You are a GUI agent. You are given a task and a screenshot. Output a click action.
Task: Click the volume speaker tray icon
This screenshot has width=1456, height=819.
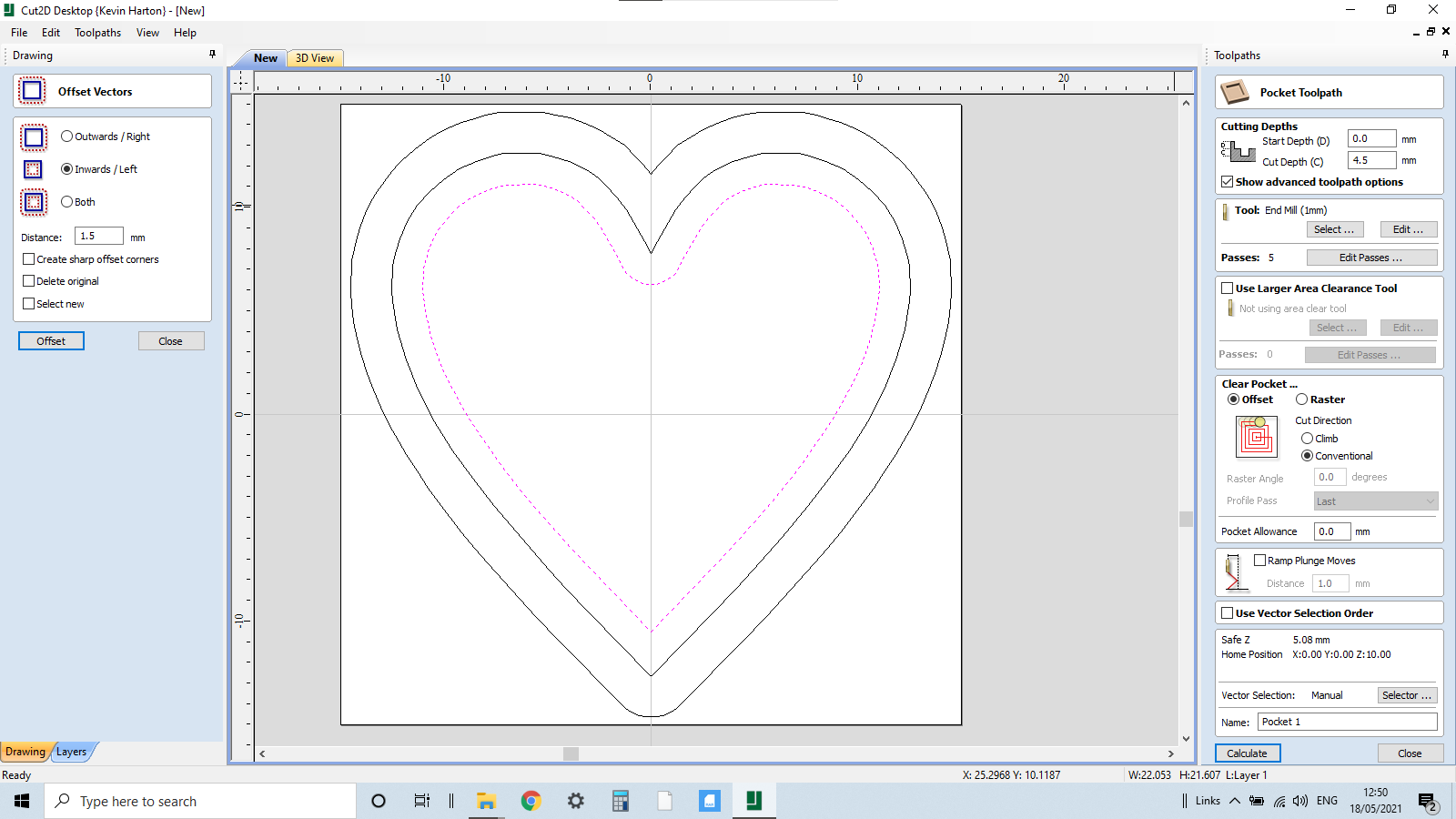(1300, 801)
